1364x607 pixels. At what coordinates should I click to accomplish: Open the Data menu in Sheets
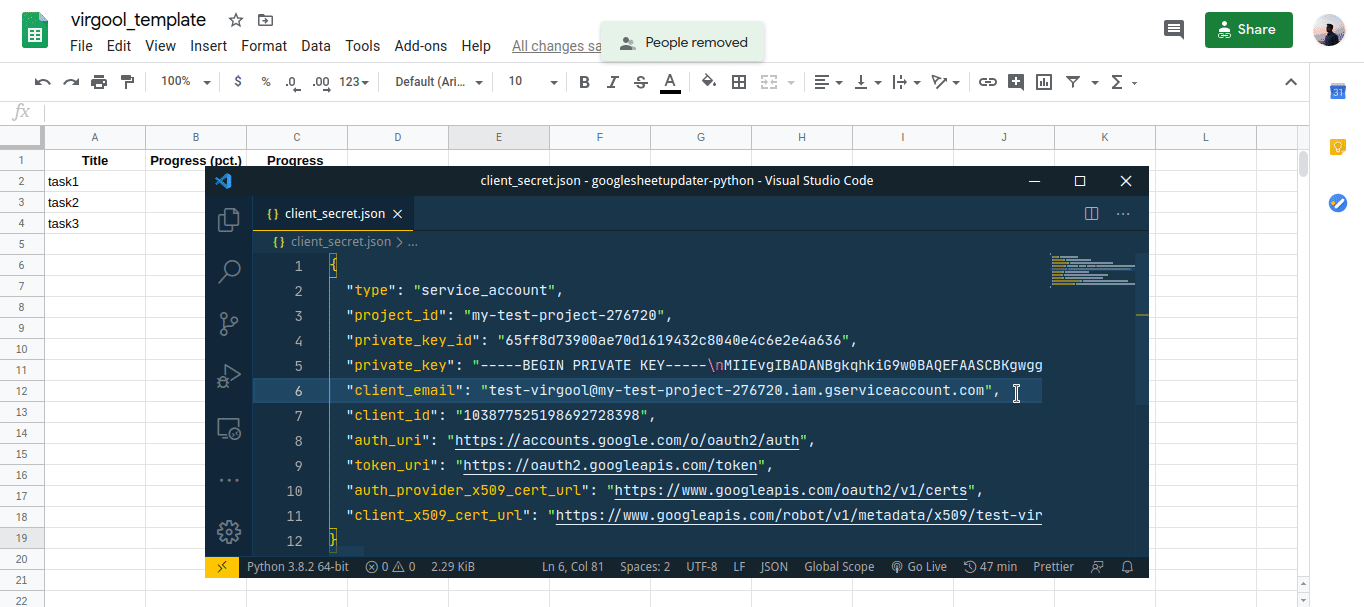316,46
